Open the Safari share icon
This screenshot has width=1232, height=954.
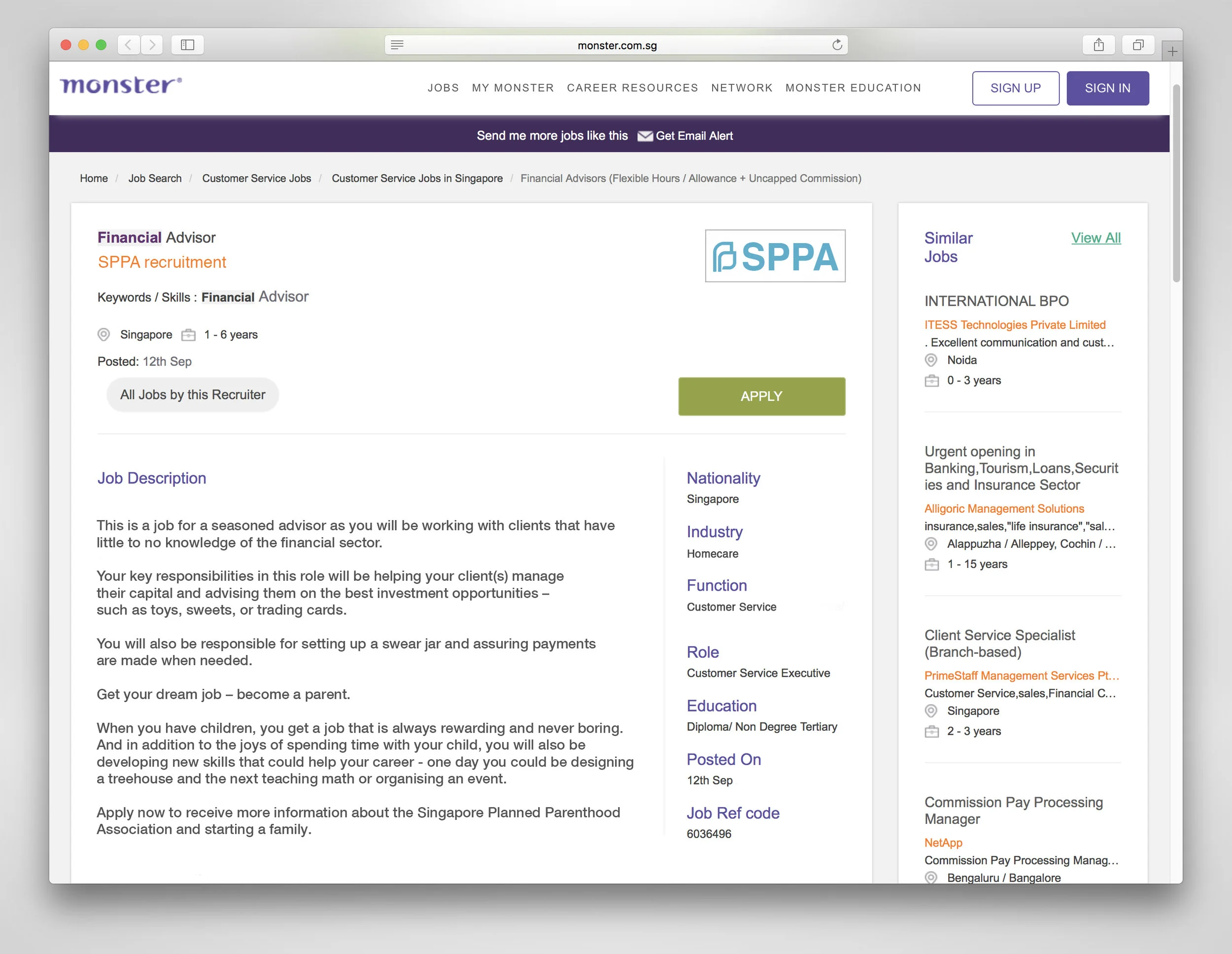1098,44
